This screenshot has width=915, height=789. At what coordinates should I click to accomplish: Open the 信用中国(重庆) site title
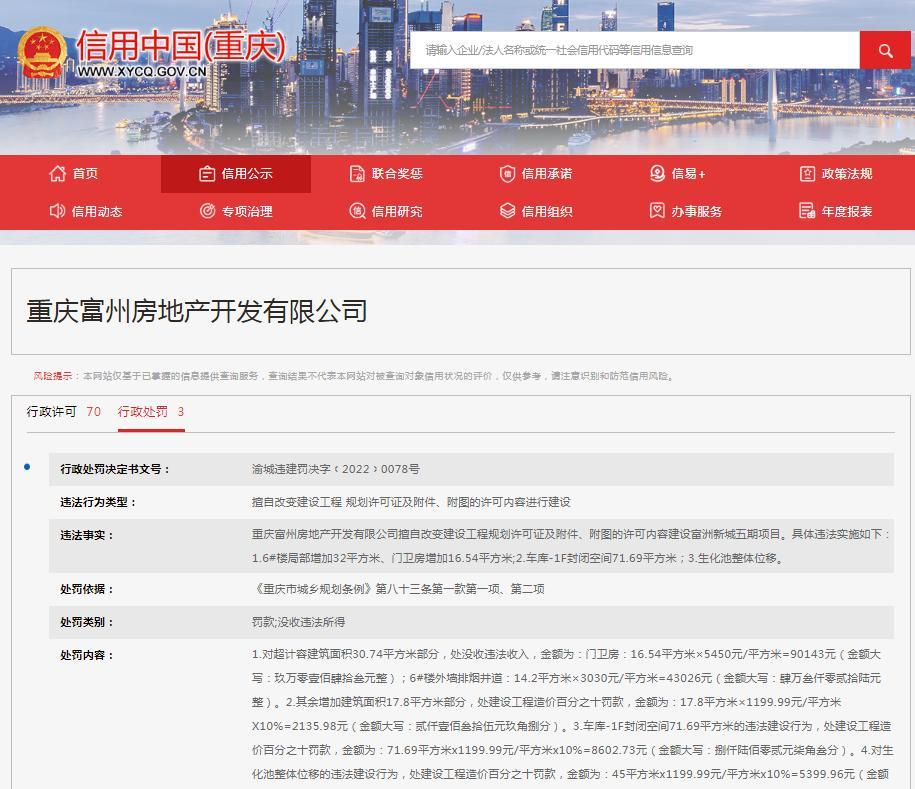pyautogui.click(x=181, y=46)
